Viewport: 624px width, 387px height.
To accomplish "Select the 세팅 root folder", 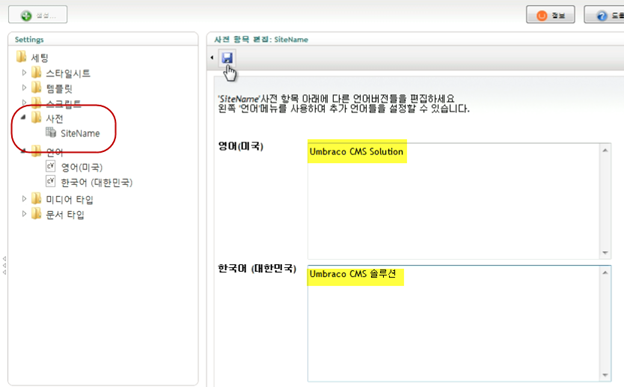I will click(40, 58).
